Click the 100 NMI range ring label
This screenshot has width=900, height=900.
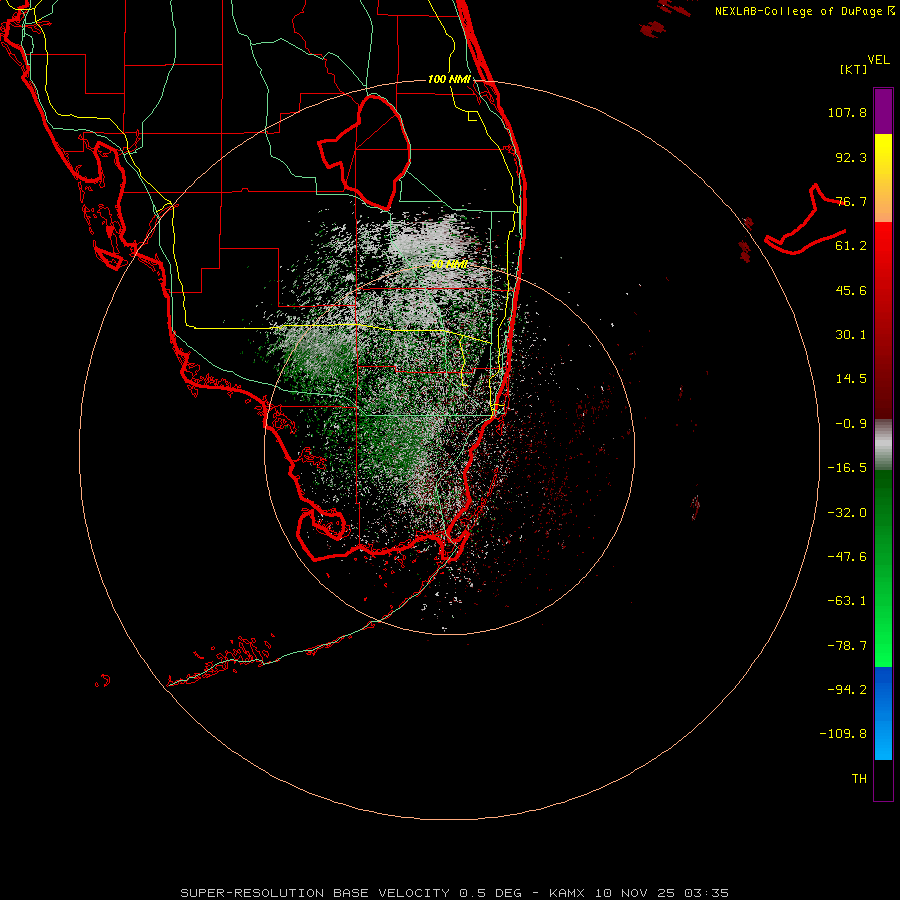(449, 79)
